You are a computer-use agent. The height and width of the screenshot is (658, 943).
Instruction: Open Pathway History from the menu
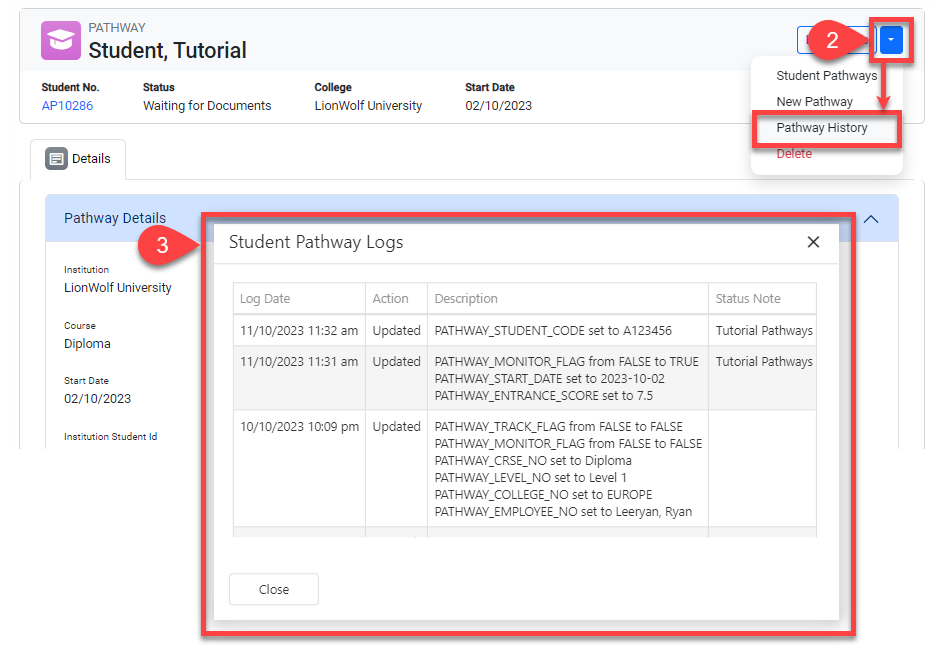pyautogui.click(x=821, y=128)
